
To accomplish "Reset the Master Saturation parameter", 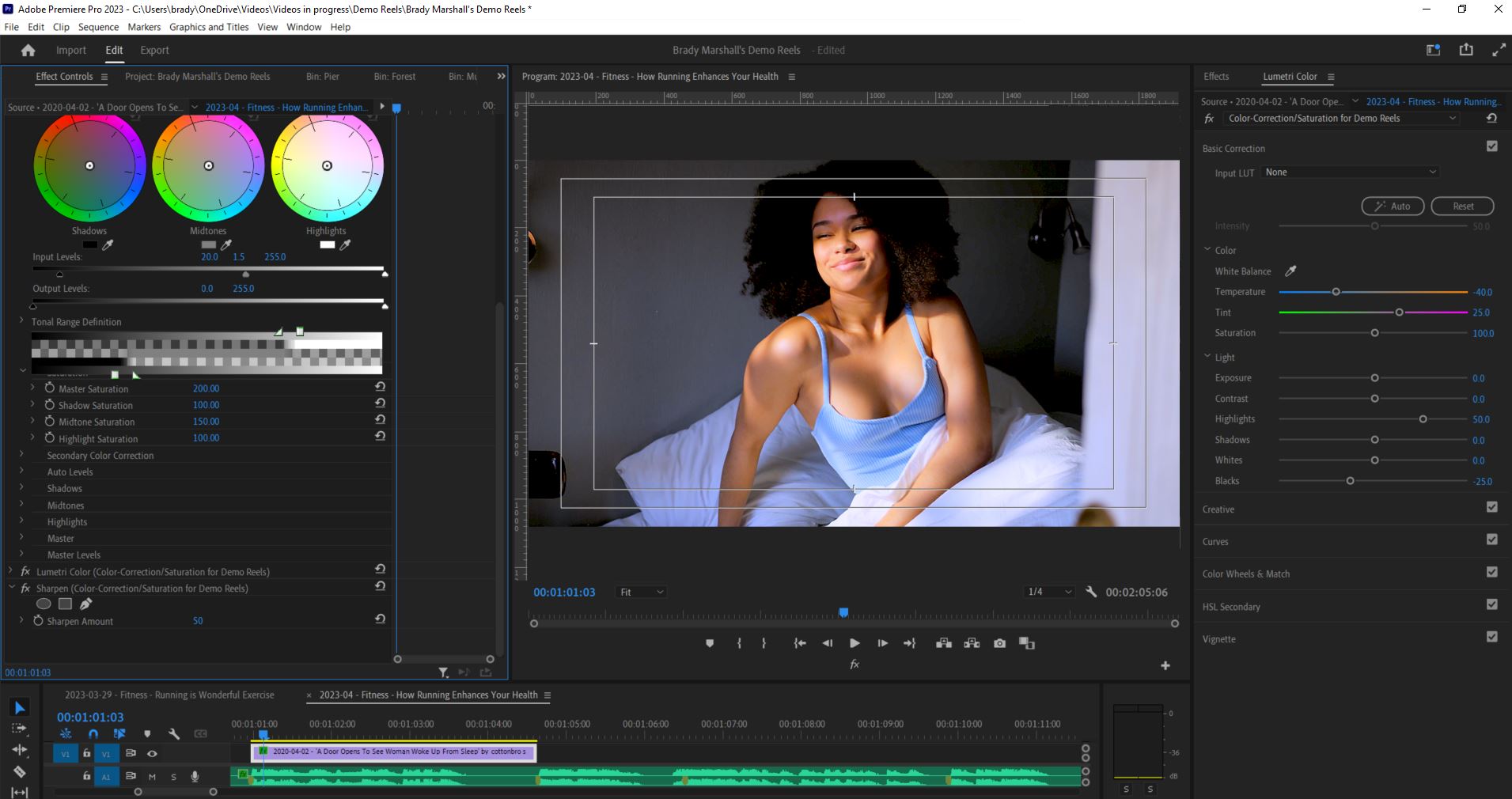I will 381,388.
